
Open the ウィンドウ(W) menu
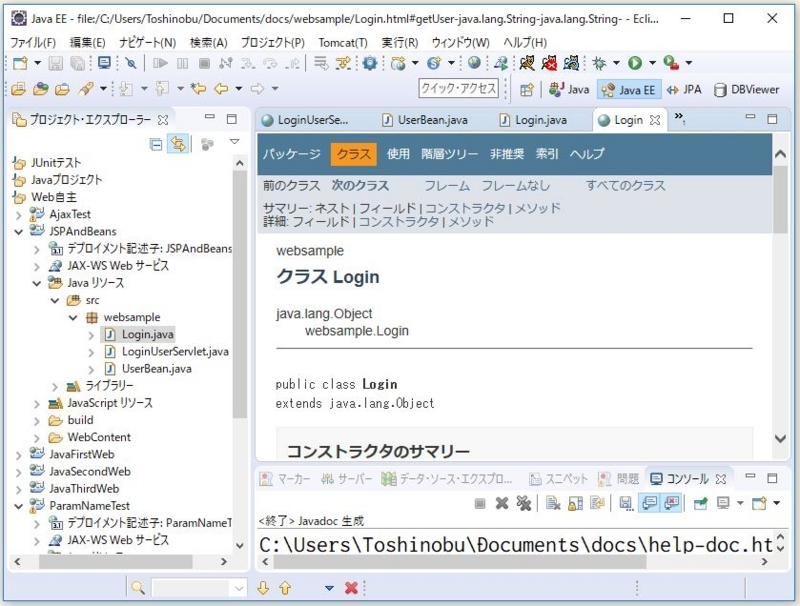click(461, 42)
